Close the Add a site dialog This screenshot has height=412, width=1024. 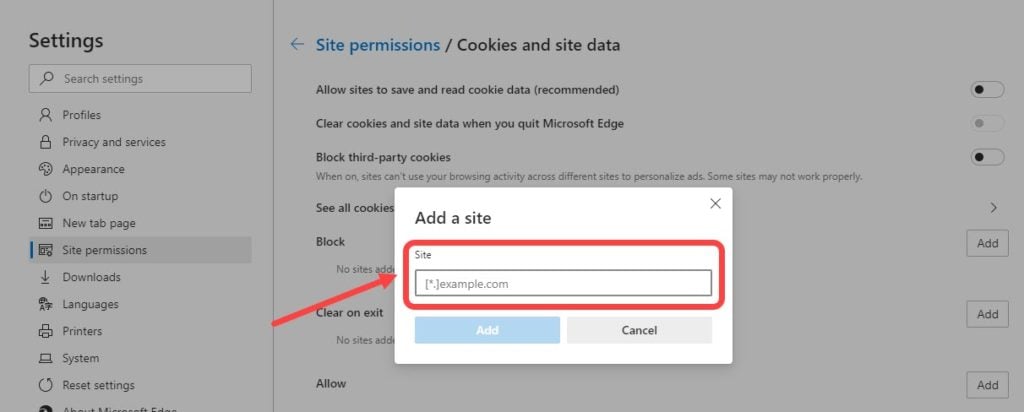coord(715,204)
